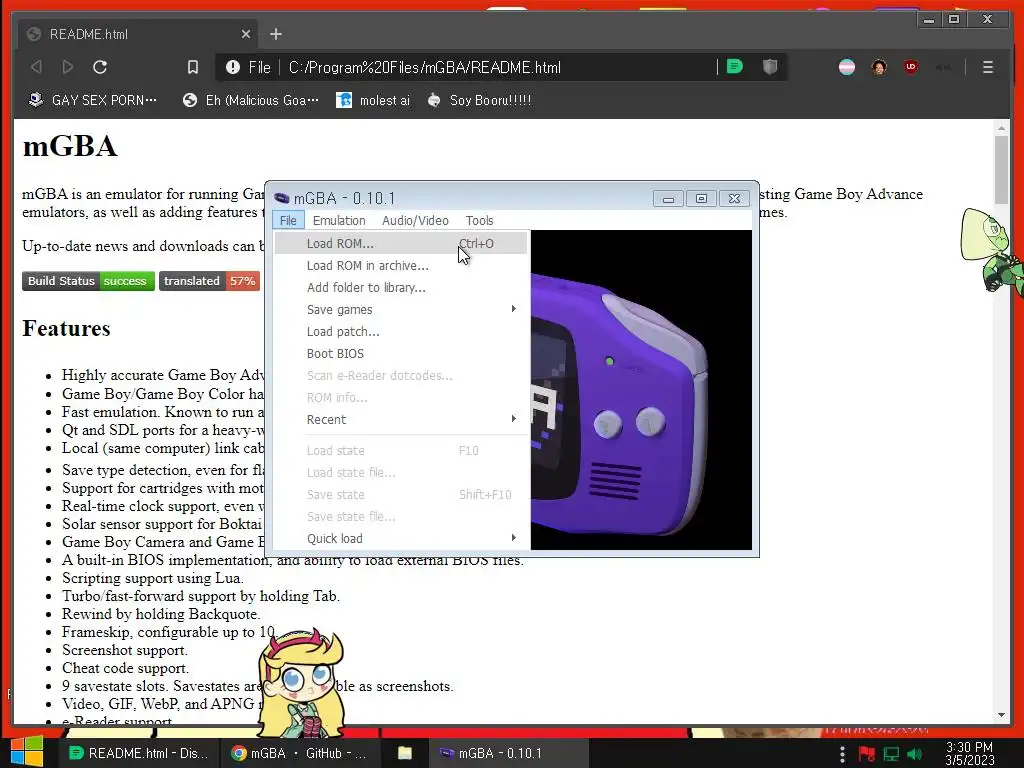Close the README.html tab
This screenshot has height=768, width=1024.
pyautogui.click(x=246, y=34)
